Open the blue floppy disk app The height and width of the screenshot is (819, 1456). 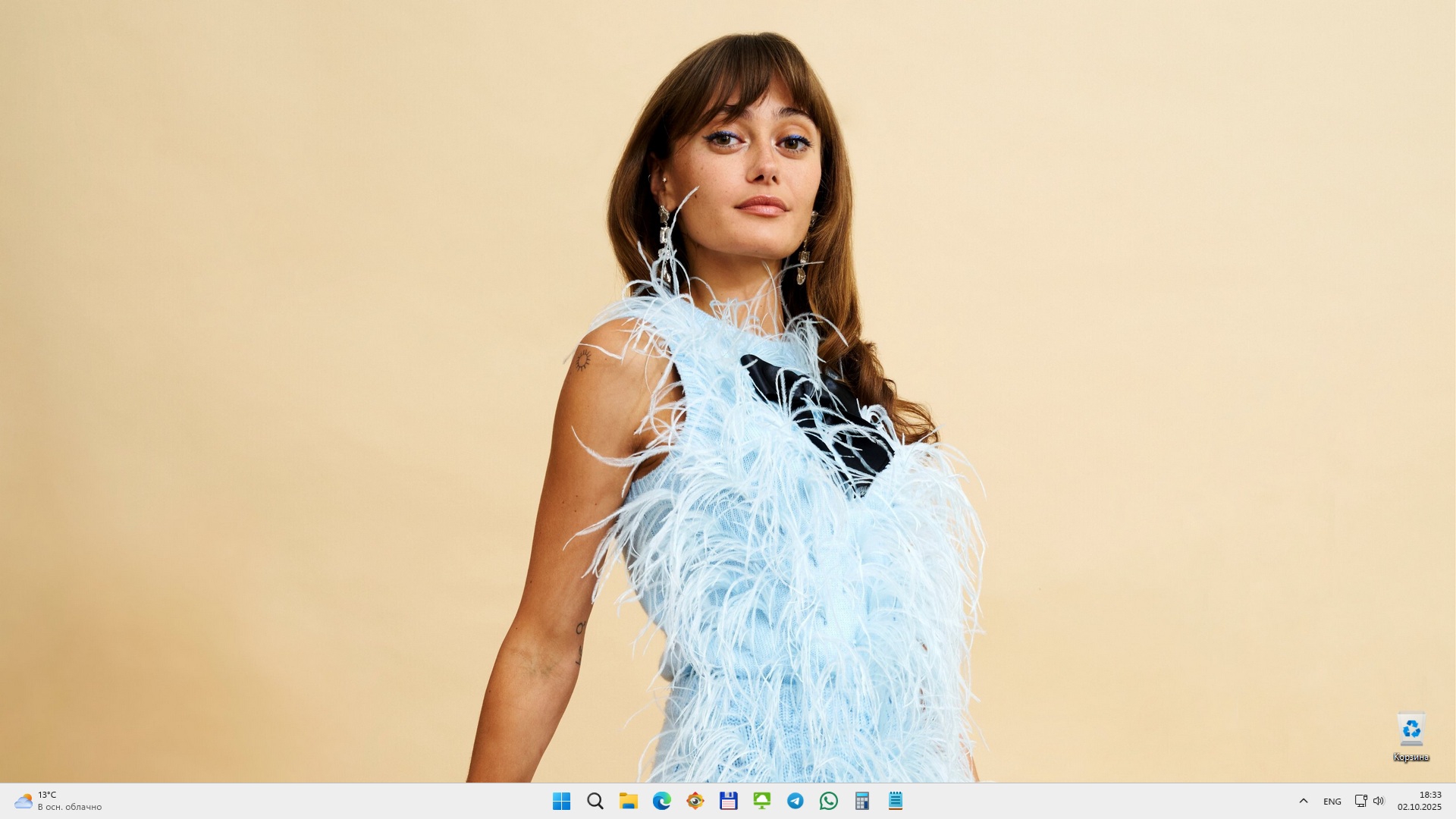point(728,801)
